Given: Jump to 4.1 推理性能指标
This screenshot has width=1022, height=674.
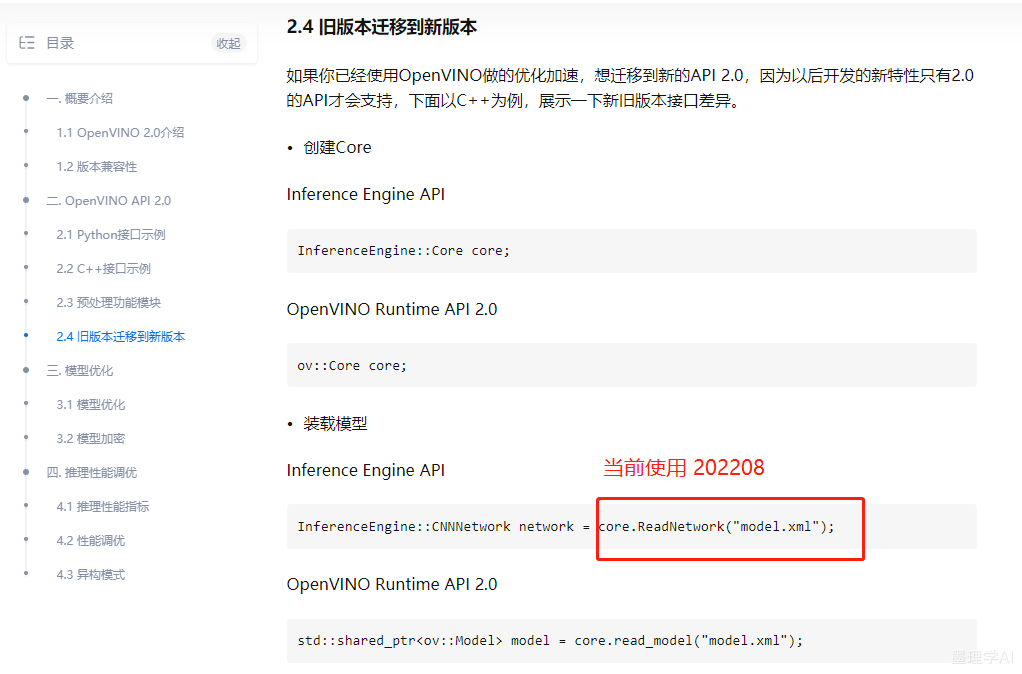Looking at the screenshot, I should [x=102, y=506].
